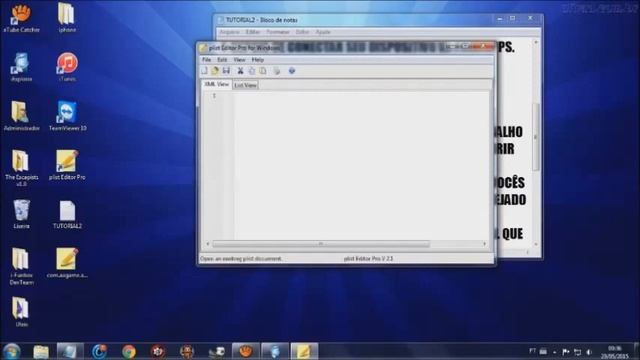Click the Copy toolbar icon

[x=252, y=71]
